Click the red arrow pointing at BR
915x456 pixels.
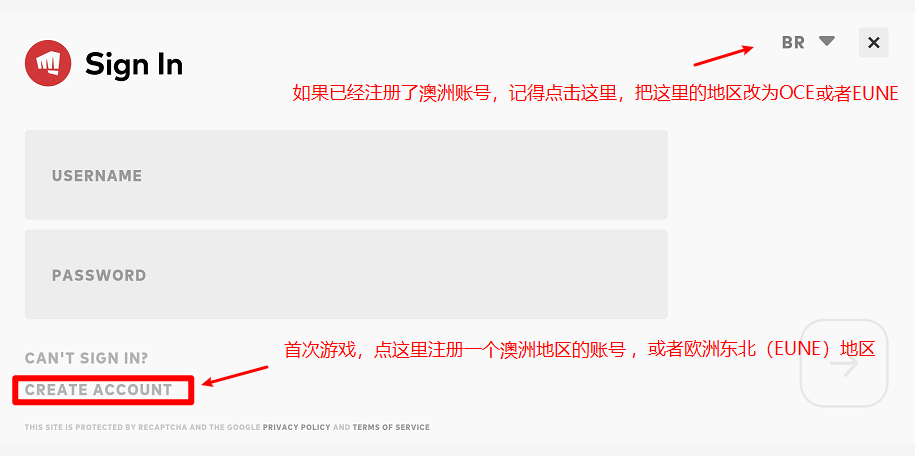(723, 56)
